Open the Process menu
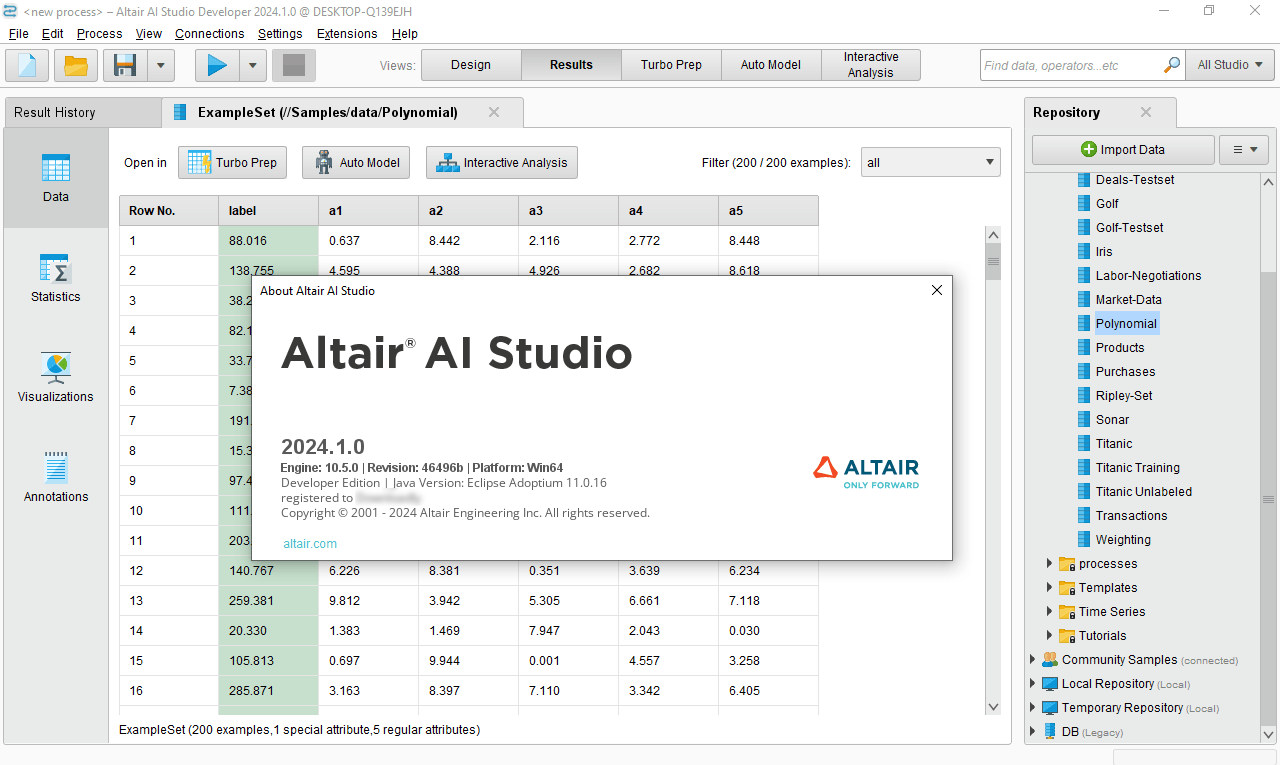 [99, 33]
